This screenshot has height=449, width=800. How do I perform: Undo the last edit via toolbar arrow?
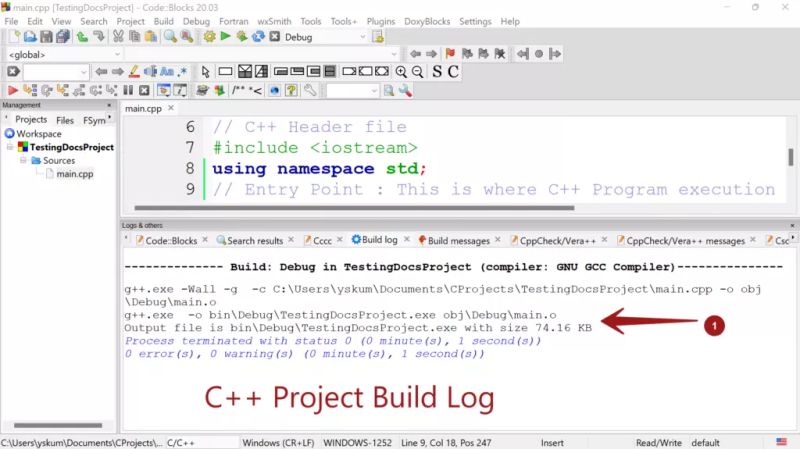coord(82,37)
